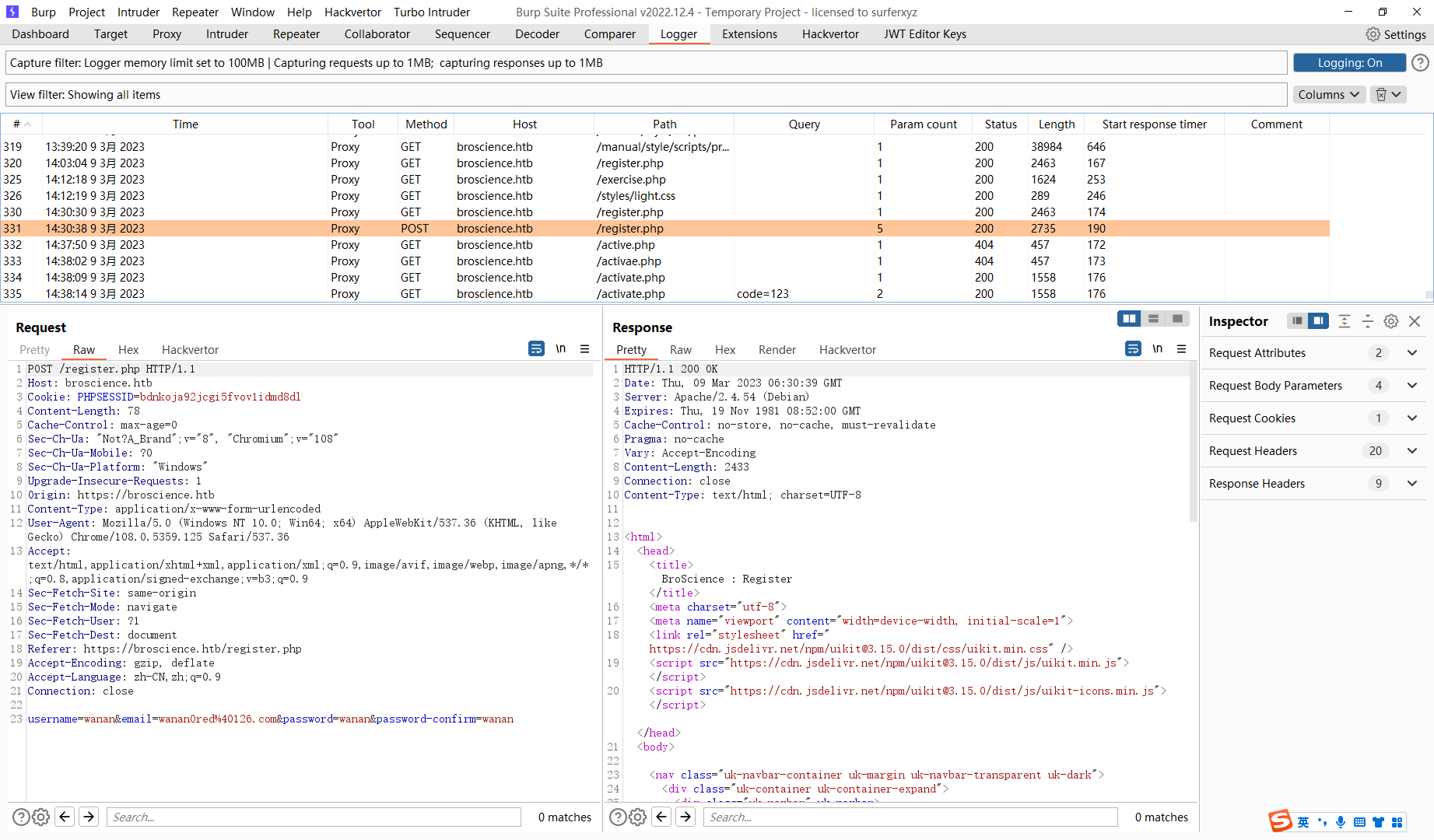
Task: Open the Response pane hamburger menu
Action: click(1181, 349)
